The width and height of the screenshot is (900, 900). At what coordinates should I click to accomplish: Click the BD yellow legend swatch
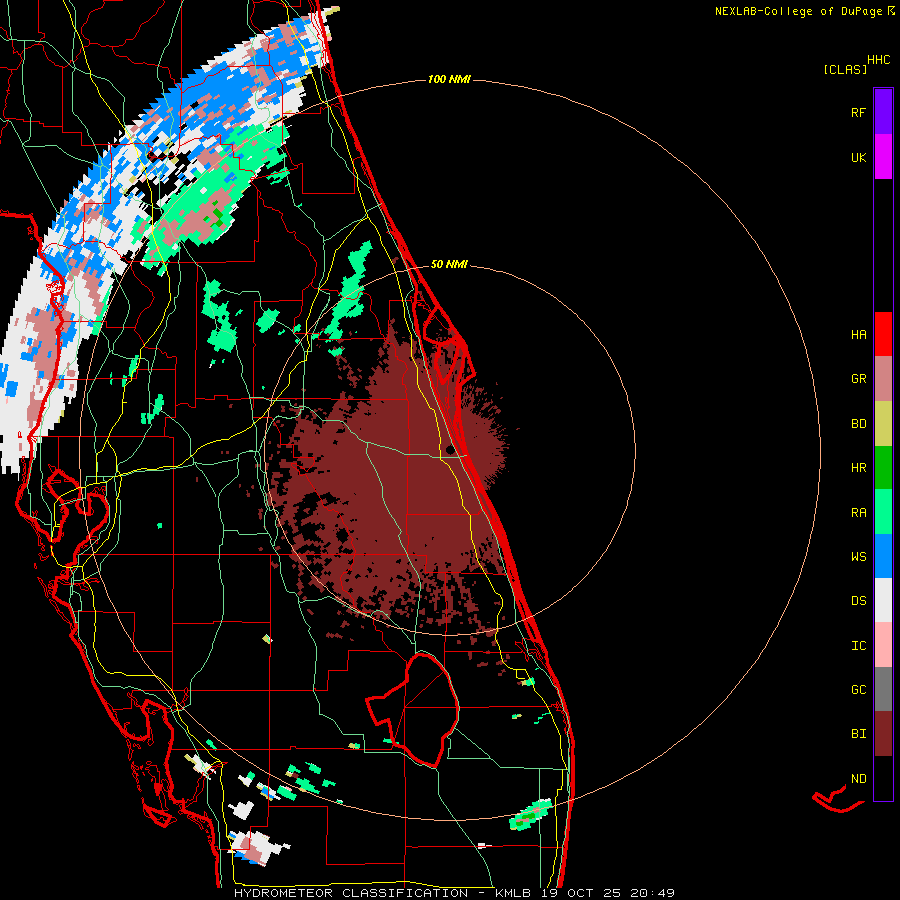click(883, 423)
